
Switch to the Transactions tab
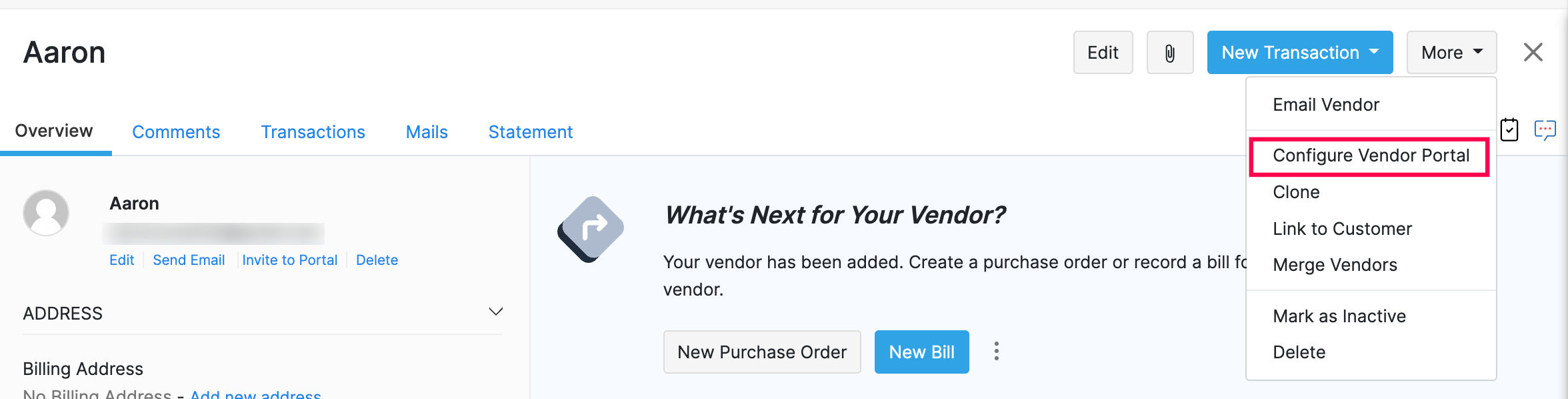313,131
